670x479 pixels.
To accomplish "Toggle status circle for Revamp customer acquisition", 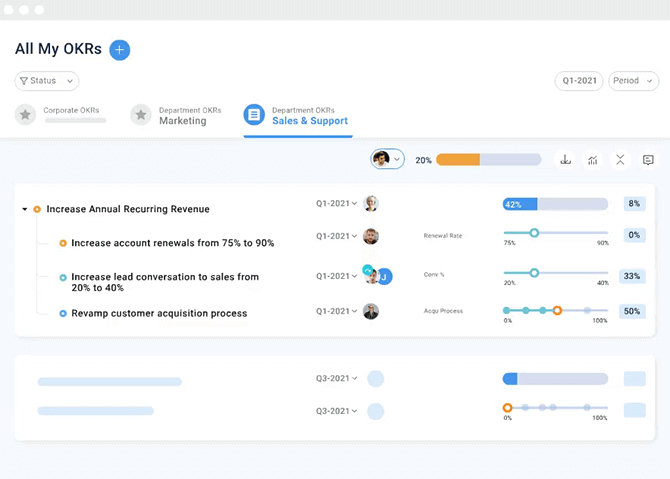I will click(63, 313).
